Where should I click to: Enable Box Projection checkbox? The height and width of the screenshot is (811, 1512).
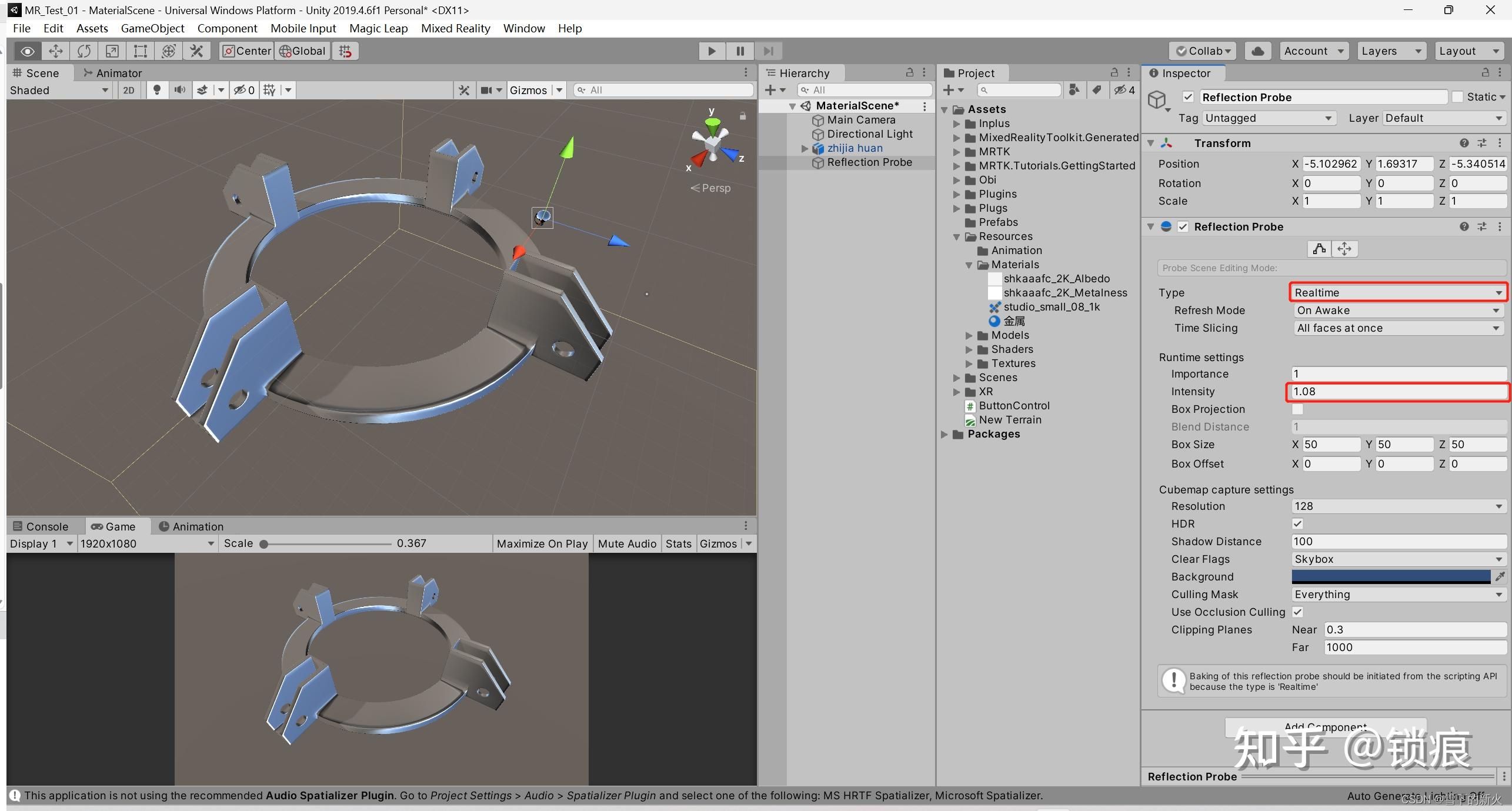point(1298,409)
